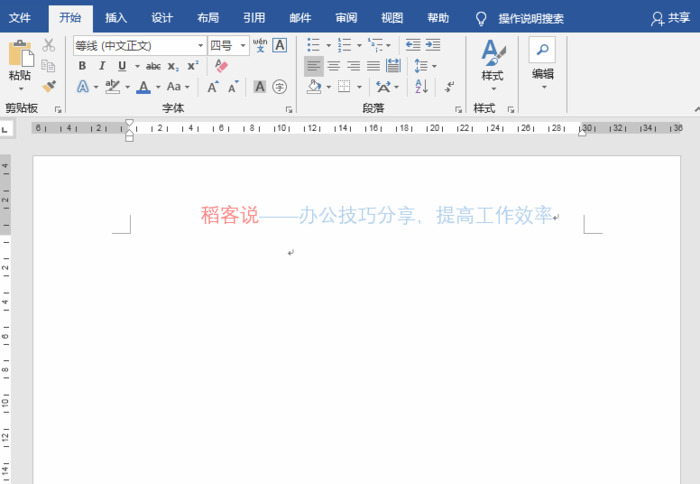This screenshot has width=700, height=484.
Task: Expand the underline style dropdown arrow
Action: point(137,67)
